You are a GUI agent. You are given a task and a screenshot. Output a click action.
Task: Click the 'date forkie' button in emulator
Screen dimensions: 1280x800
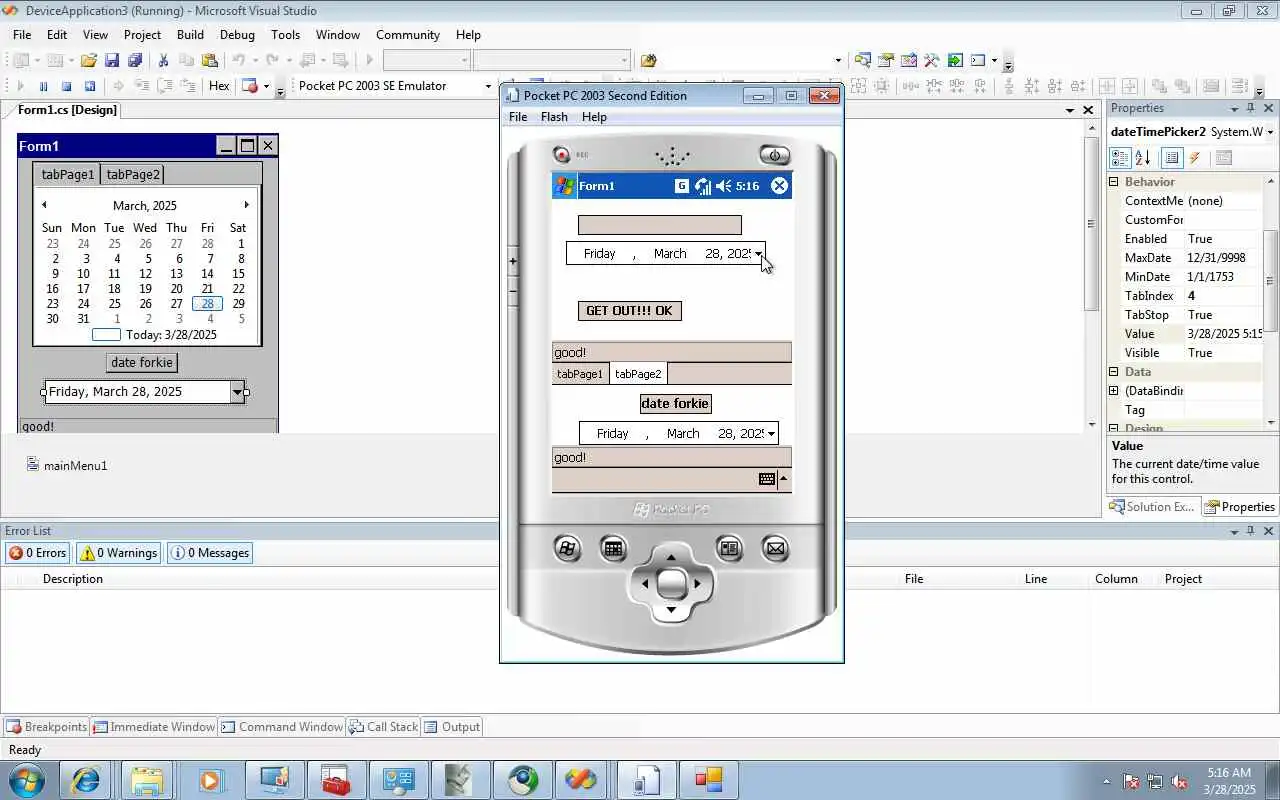675,404
